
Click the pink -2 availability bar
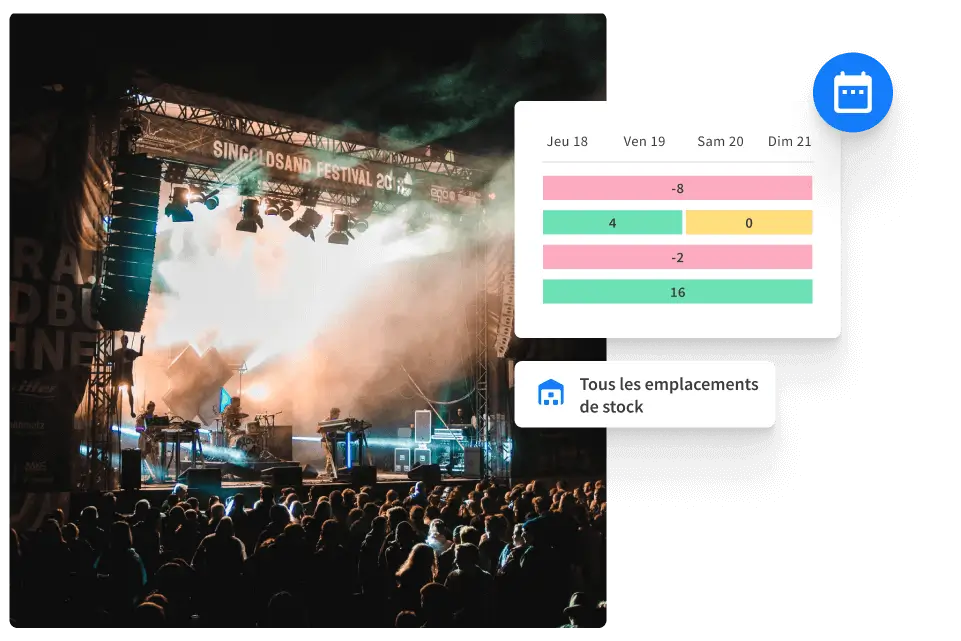[677, 257]
